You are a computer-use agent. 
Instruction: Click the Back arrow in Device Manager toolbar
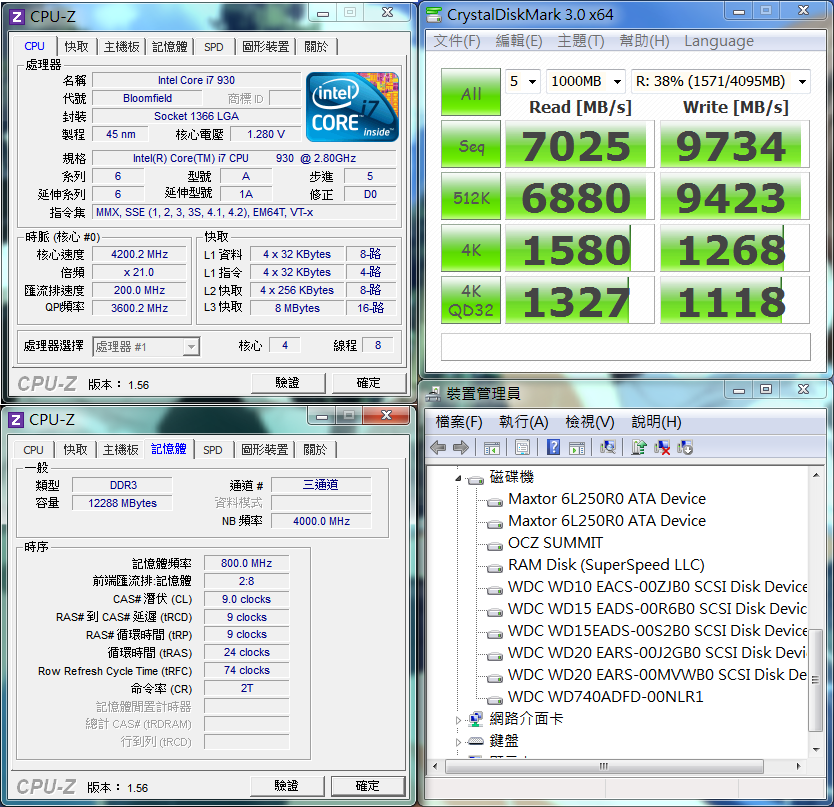coord(438,447)
